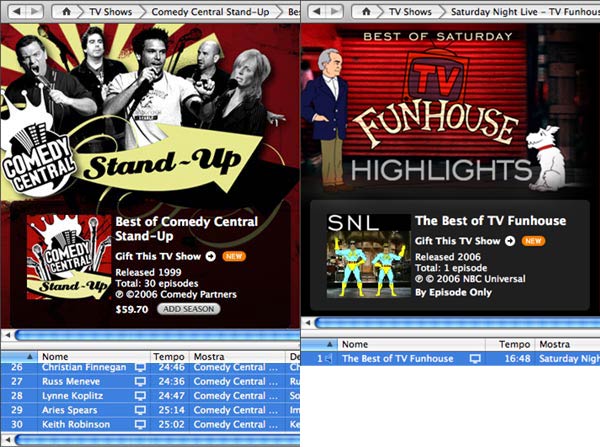Click TV Shows breadcrumb in Comedy Central window
600x447 pixels.
111,12
